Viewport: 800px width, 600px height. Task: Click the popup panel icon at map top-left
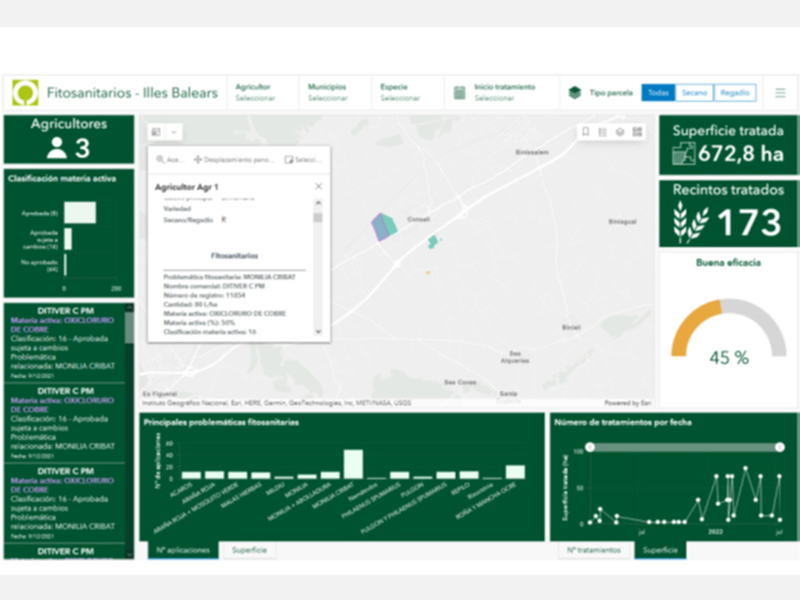coord(156,132)
